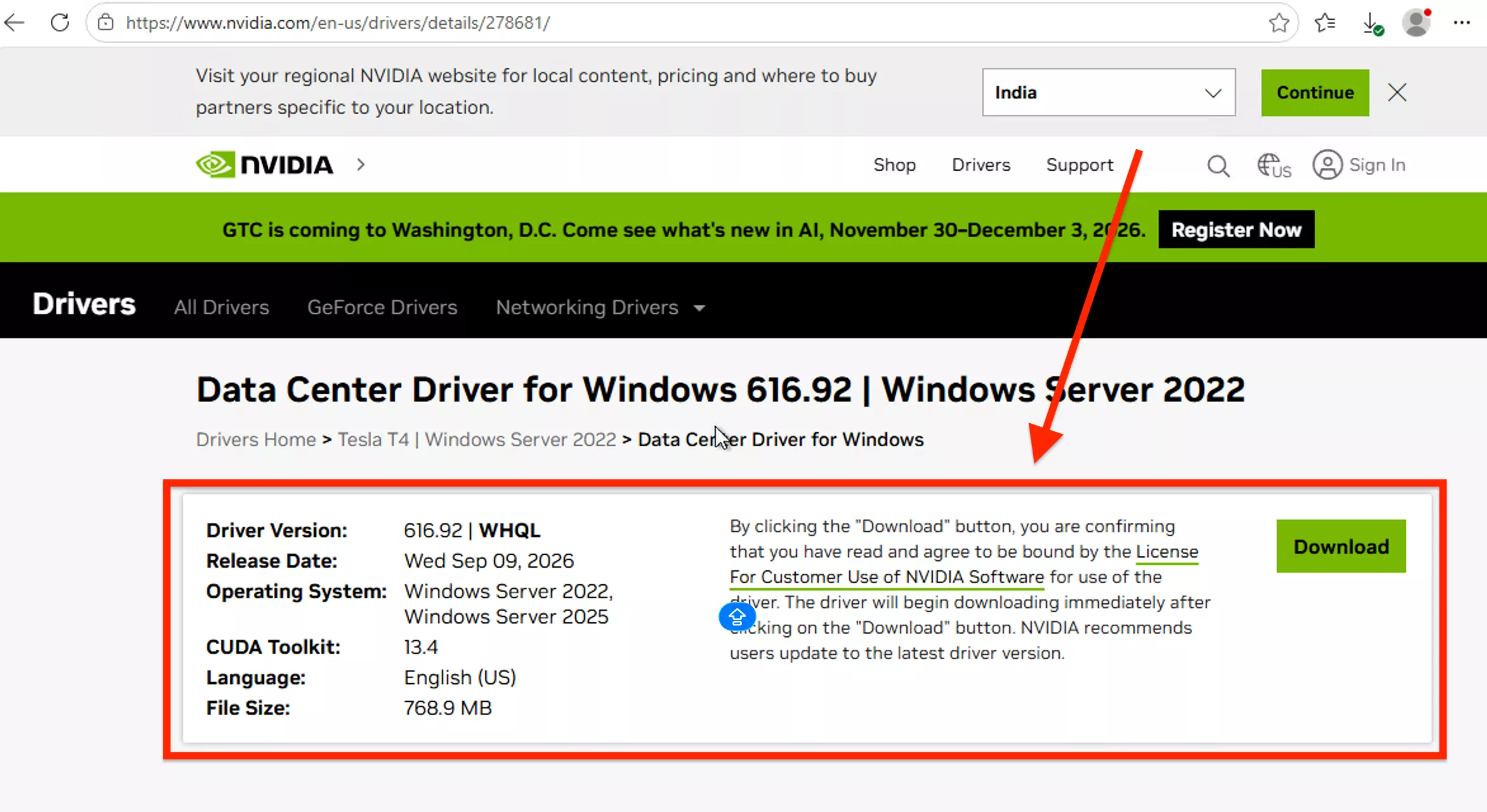The height and width of the screenshot is (812, 1487).
Task: Click driver version 616.92 WHQL text
Action: tap(472, 530)
